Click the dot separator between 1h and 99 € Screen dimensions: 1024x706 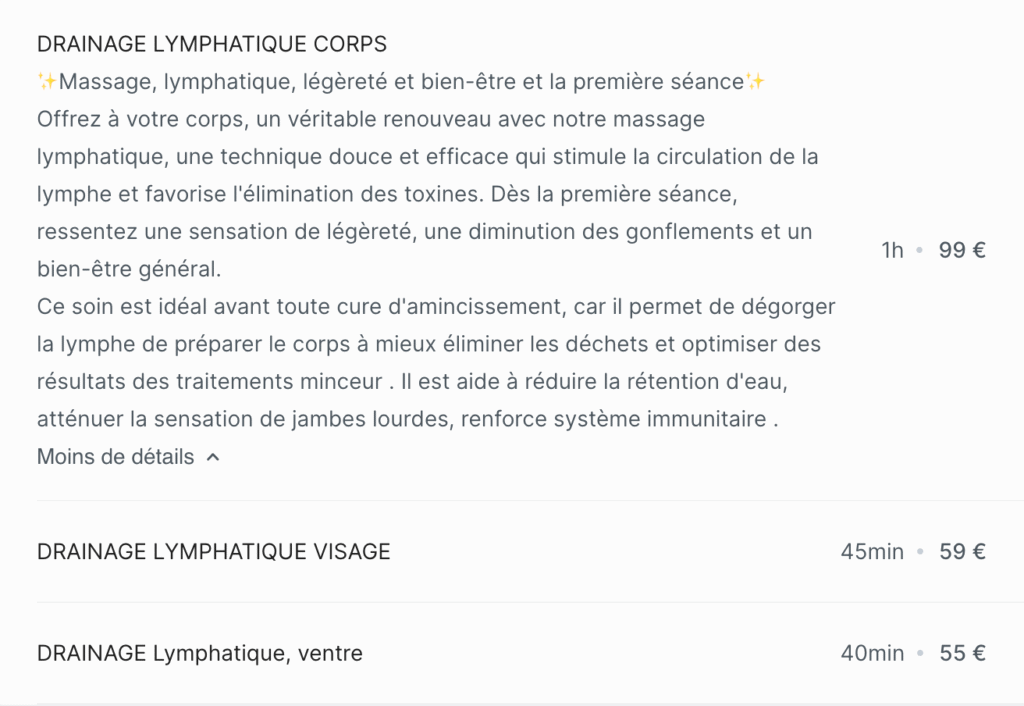[x=920, y=250]
